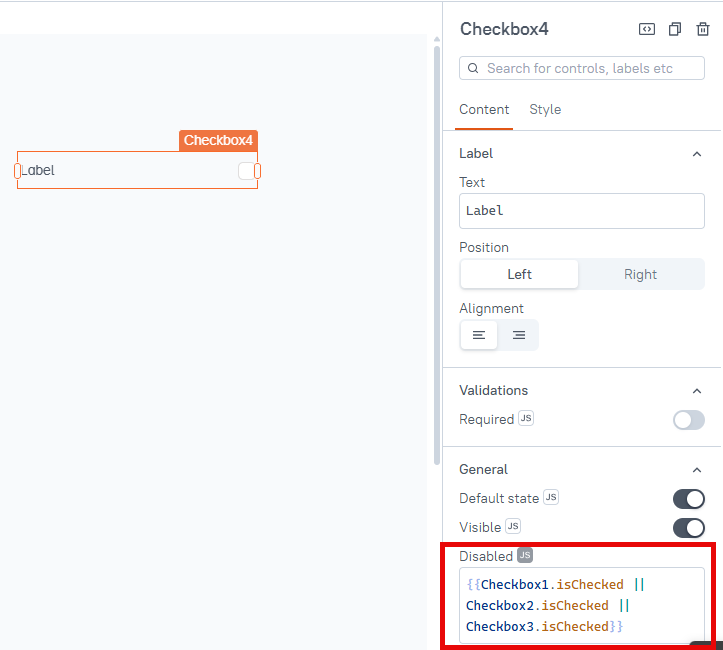Copy the Checkbox4 widget via copy icon
This screenshot has width=723, height=650.
pos(675,30)
